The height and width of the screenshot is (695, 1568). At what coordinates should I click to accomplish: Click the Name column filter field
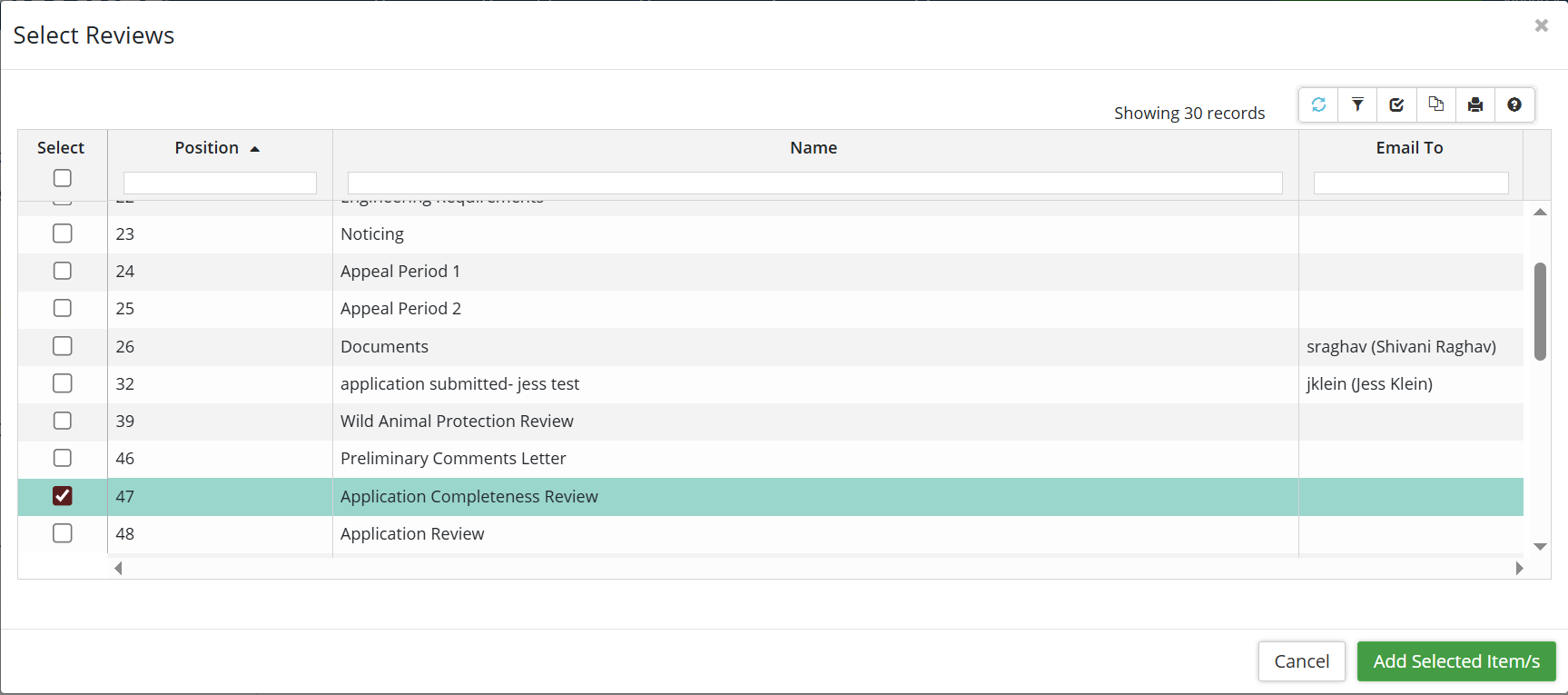(x=814, y=183)
